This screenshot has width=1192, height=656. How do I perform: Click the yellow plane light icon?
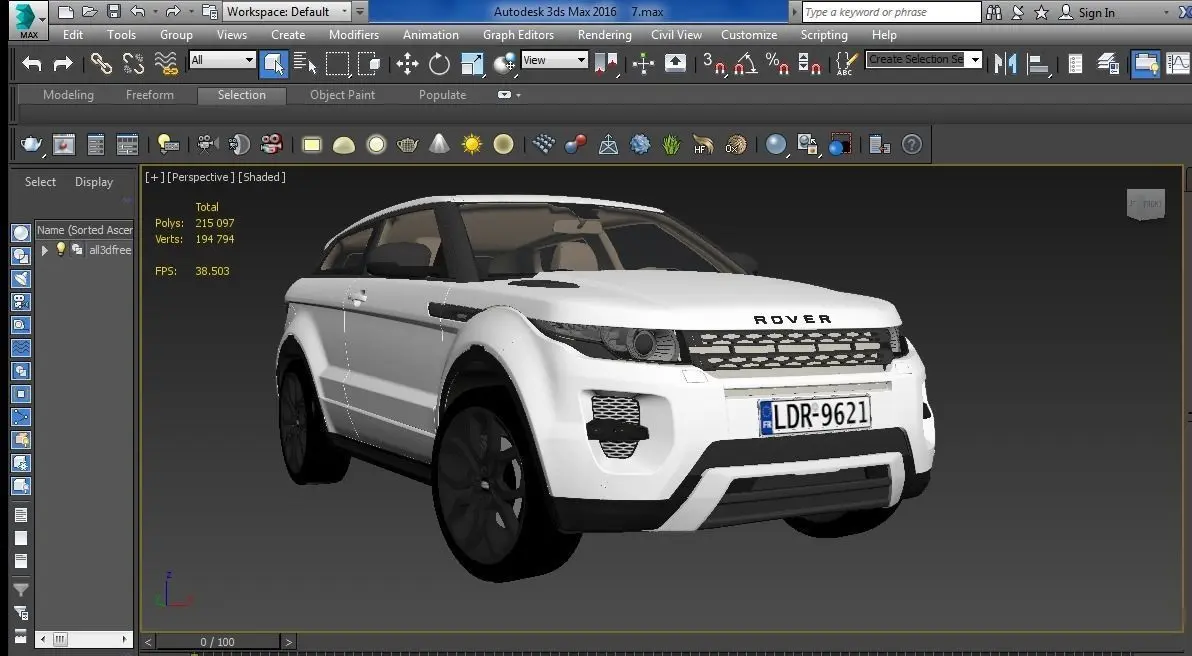click(312, 144)
